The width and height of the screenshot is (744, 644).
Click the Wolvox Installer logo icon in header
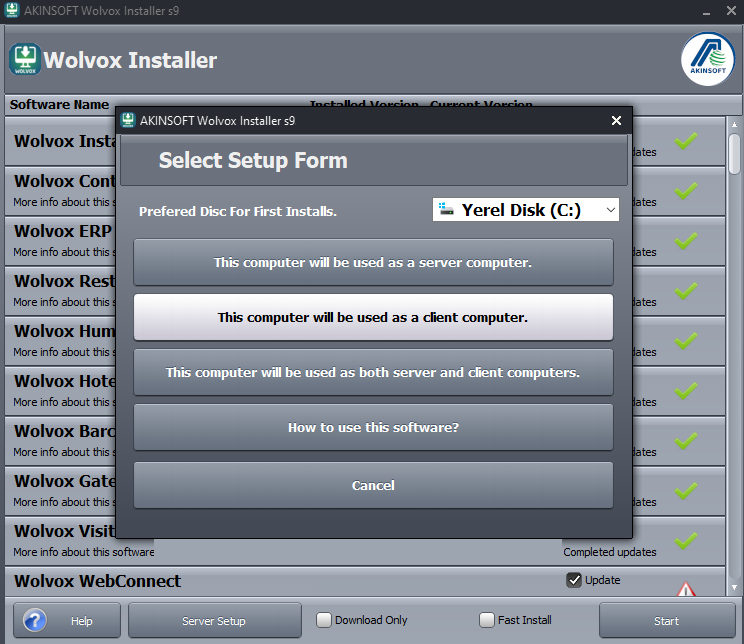point(25,59)
